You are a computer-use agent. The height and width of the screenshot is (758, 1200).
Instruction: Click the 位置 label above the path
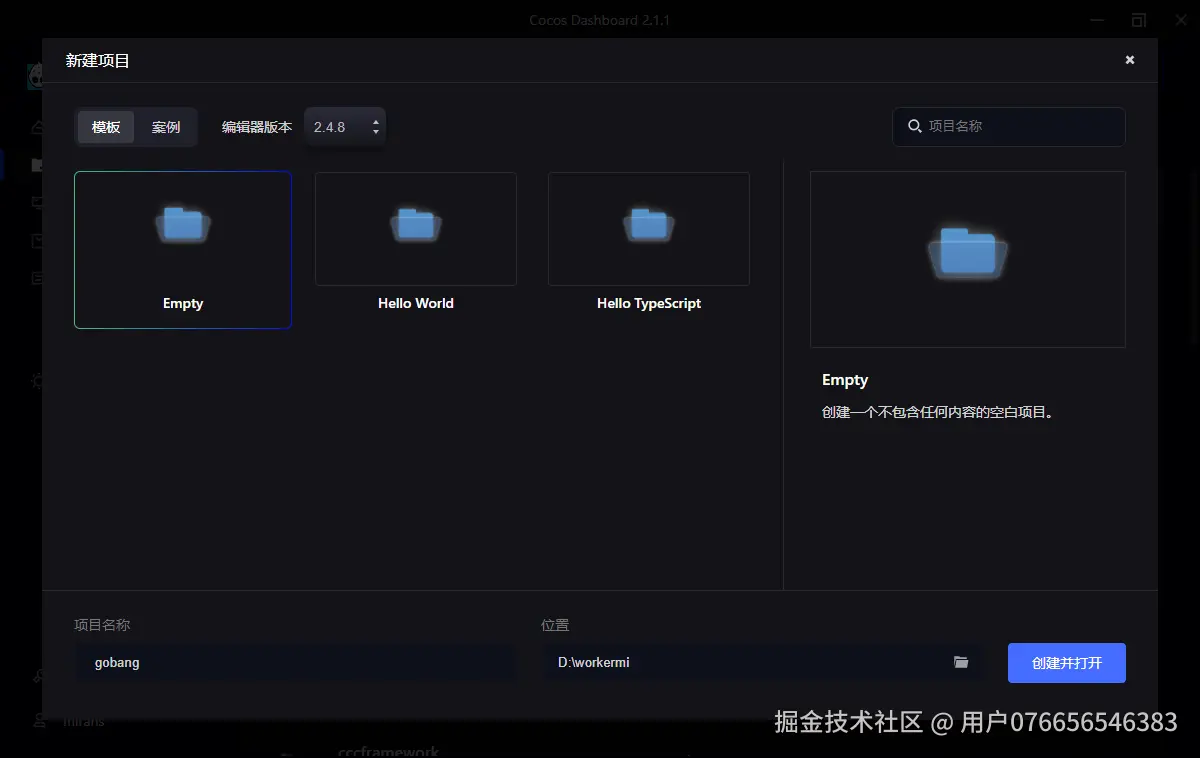pos(555,625)
